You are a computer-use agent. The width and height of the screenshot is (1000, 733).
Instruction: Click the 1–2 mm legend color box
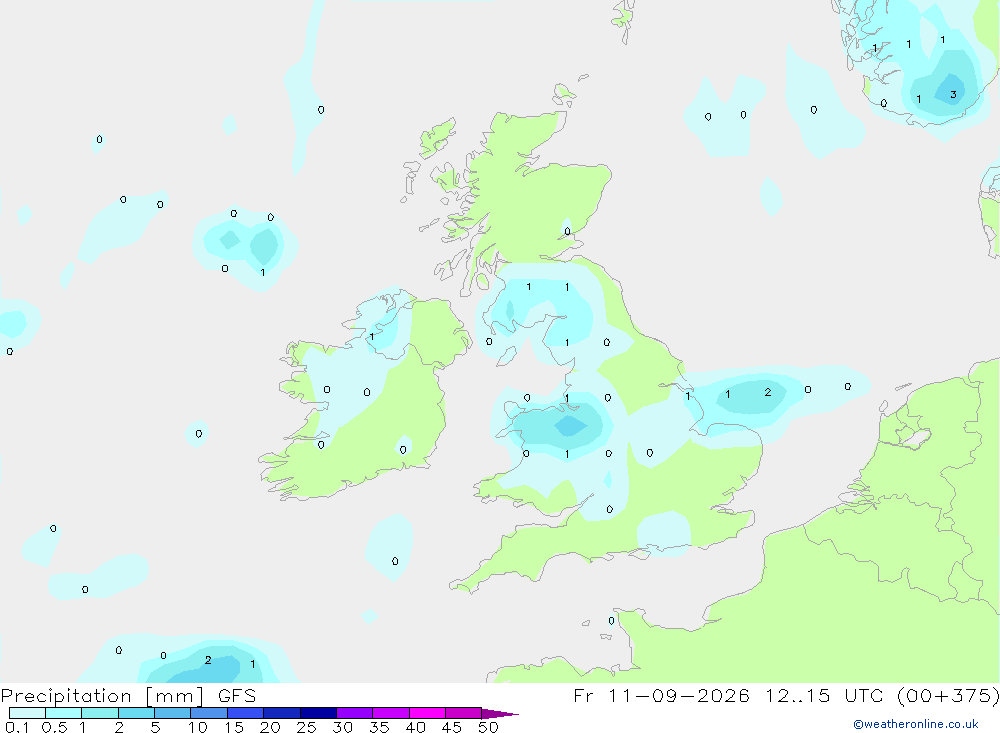coord(100,713)
